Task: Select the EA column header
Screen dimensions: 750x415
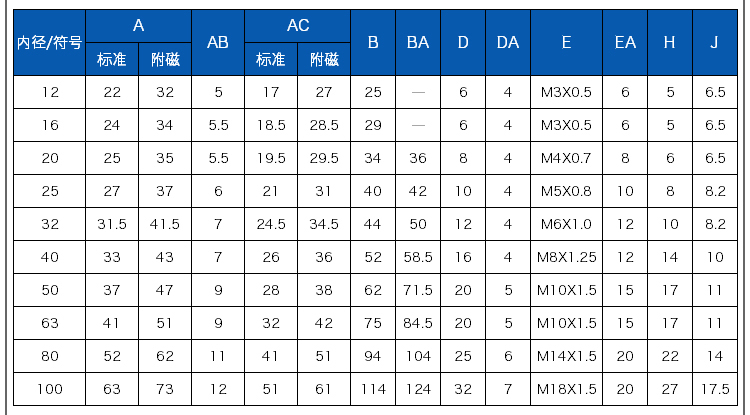Action: point(625,42)
